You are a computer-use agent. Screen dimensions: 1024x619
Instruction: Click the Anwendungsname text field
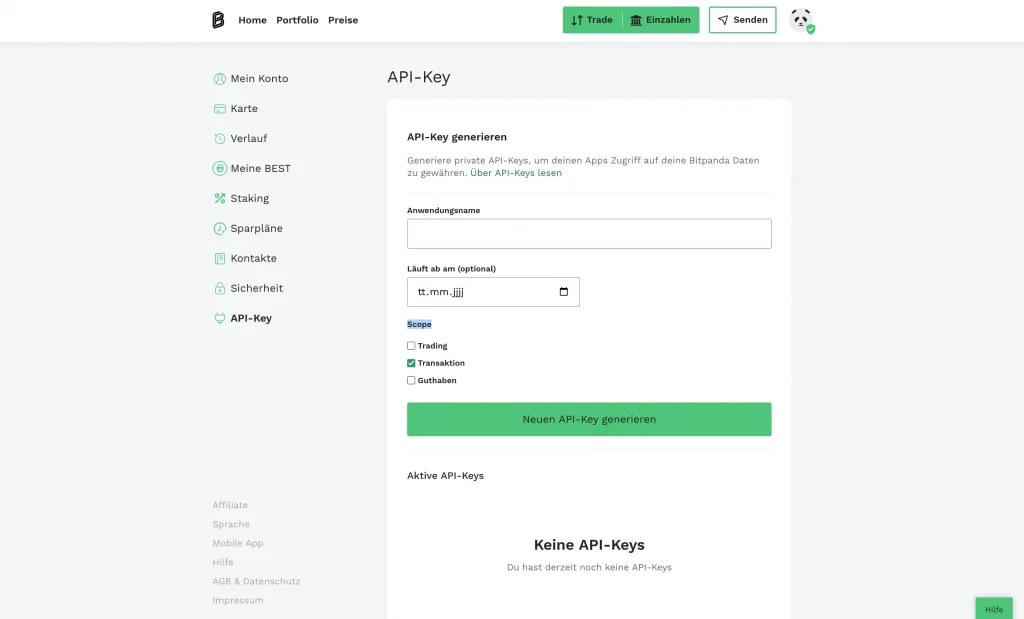(x=589, y=234)
